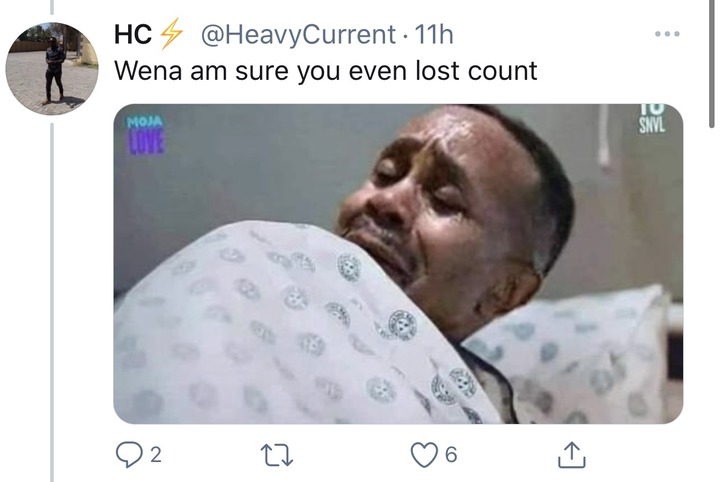Click the HC display name
The width and height of the screenshot is (720, 482).
point(133,34)
